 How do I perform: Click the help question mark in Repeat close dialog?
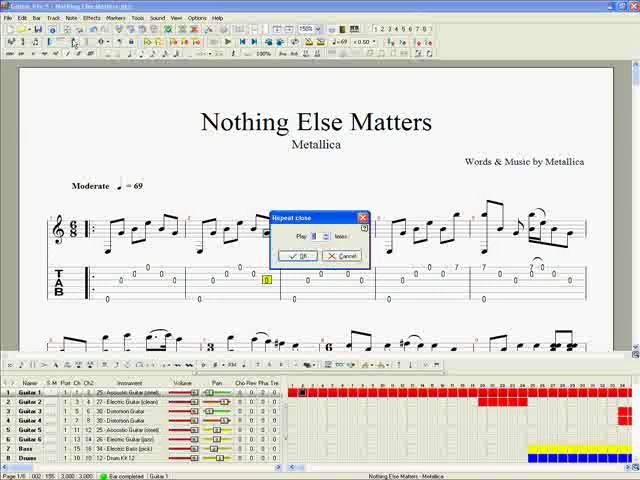[364, 229]
